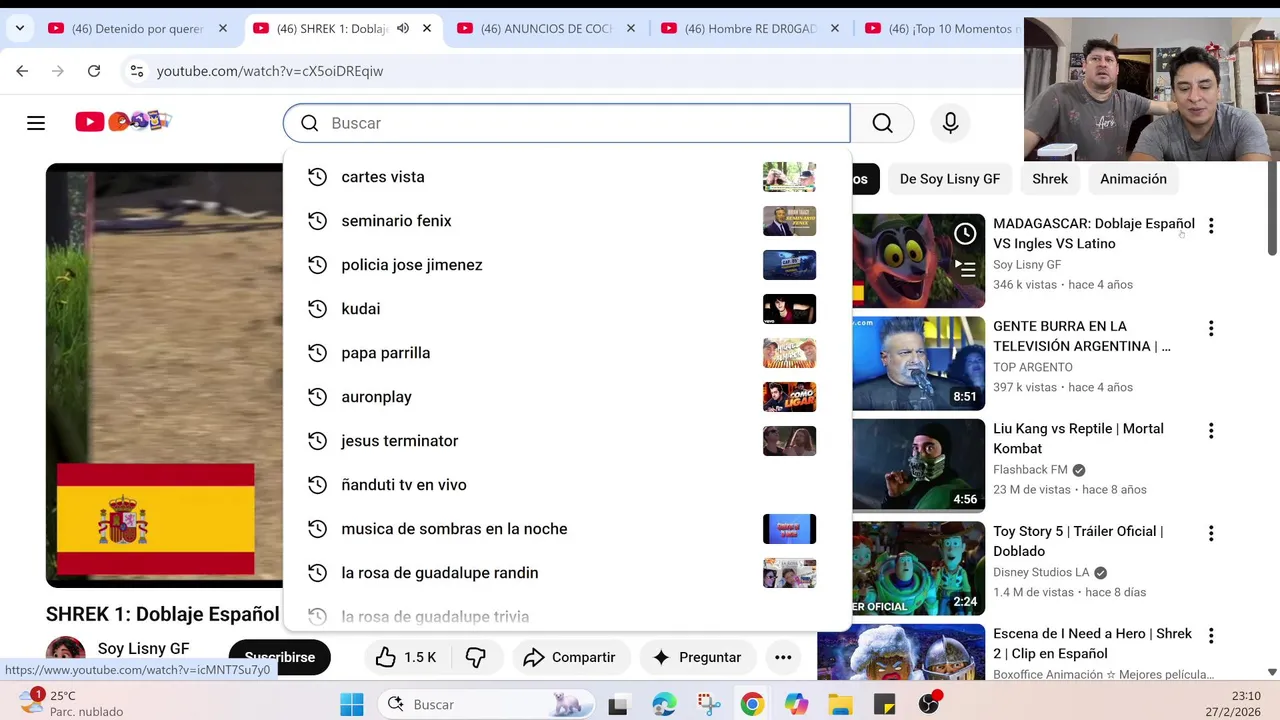Reload the page

click(94, 71)
